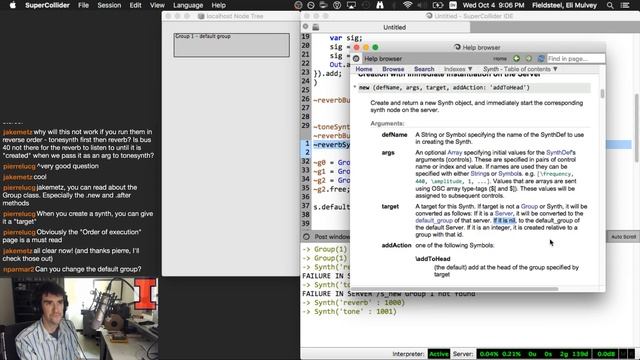
Task: Click user name Fieldsteel, Eli Mulvey
Action: [564, 5]
